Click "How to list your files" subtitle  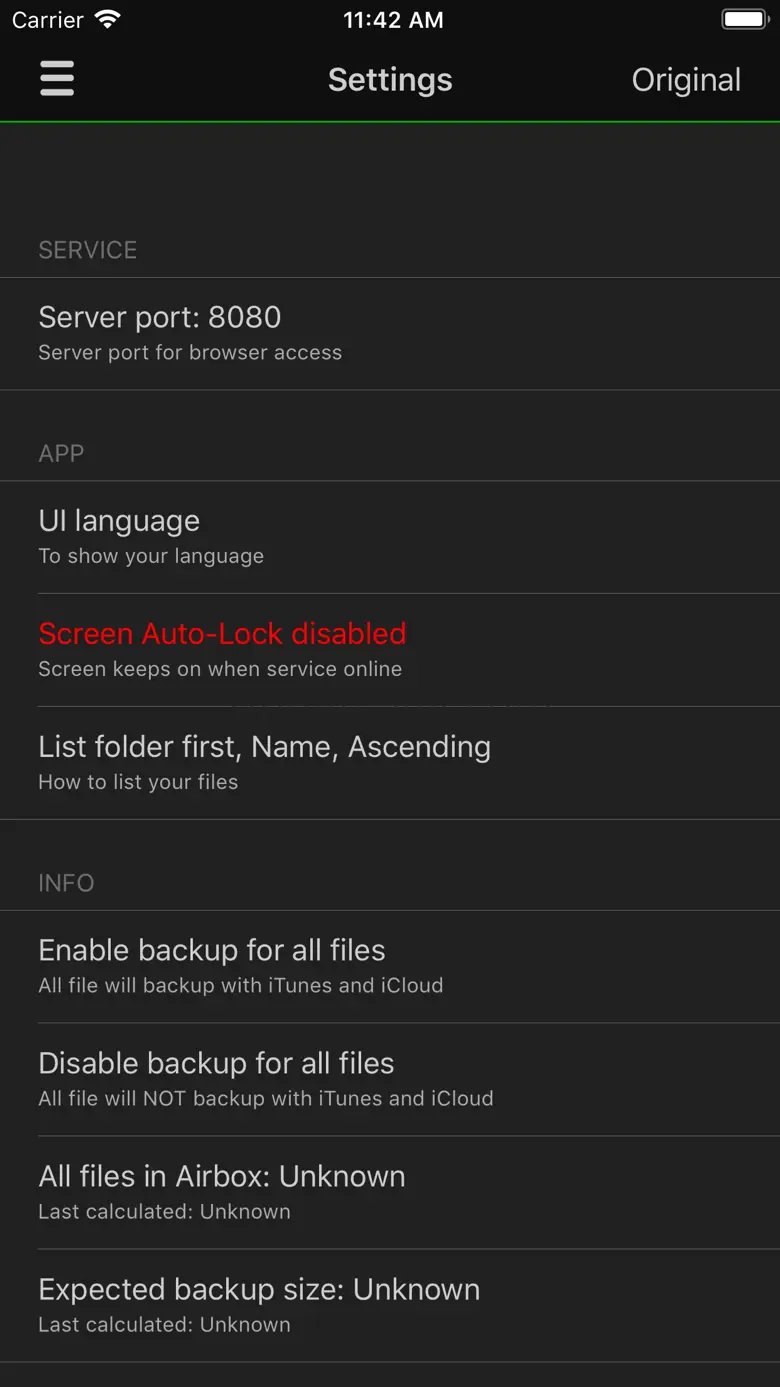click(138, 782)
